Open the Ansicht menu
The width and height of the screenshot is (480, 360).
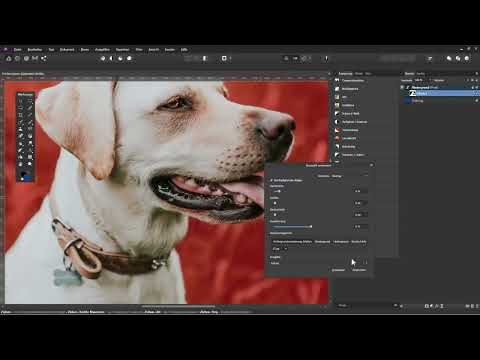tap(154, 50)
